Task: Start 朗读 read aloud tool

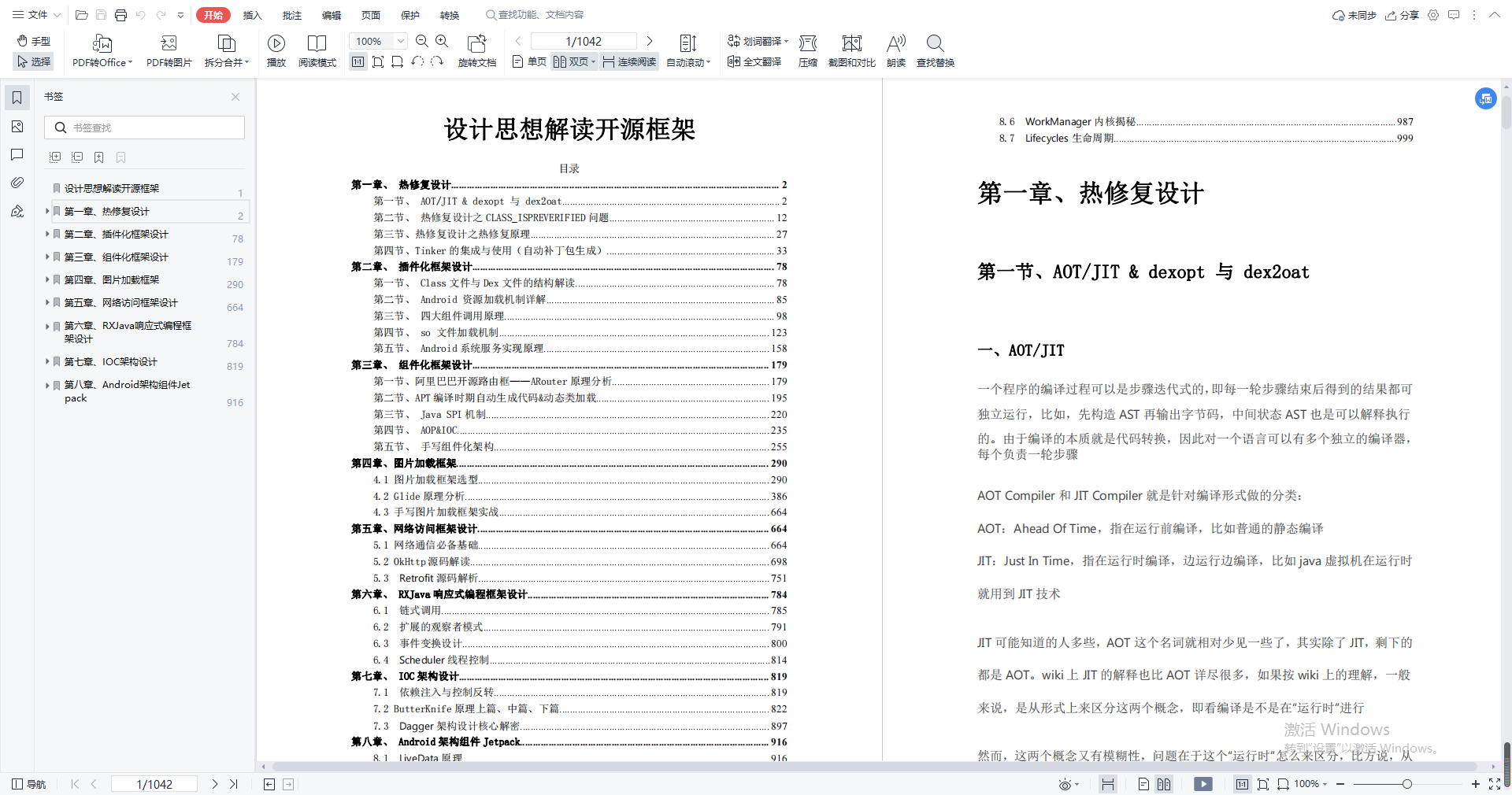Action: (x=896, y=51)
